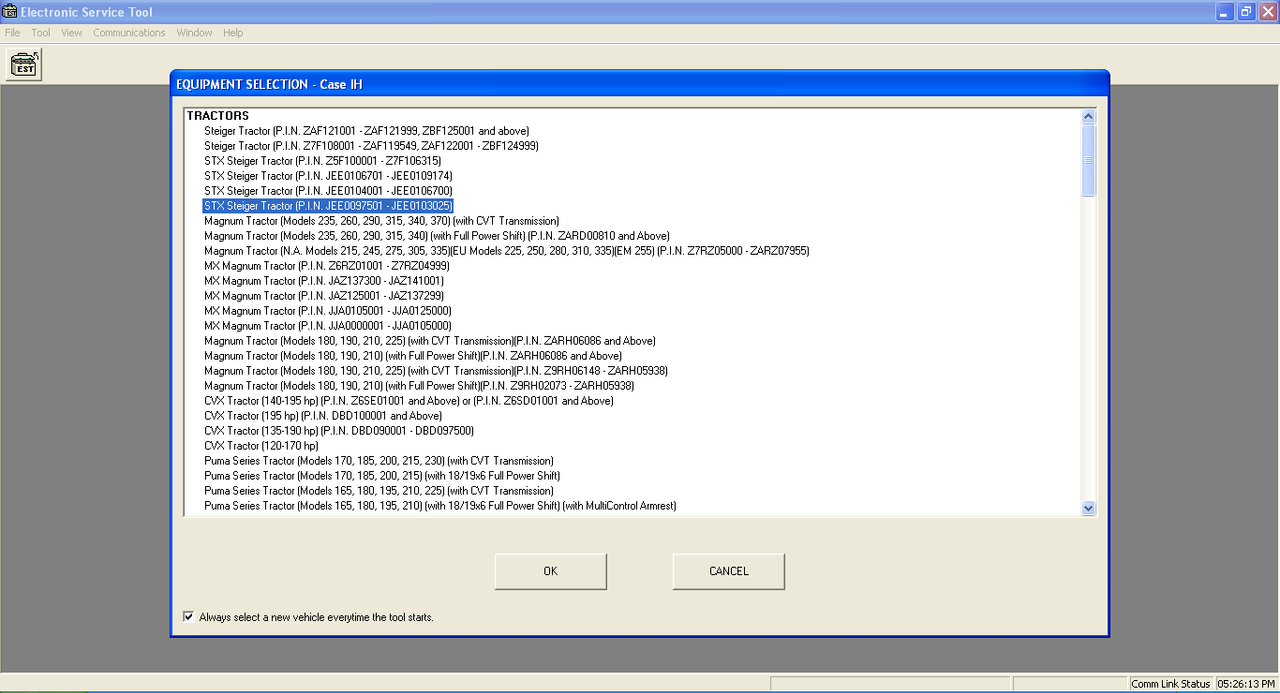Restore down the Electronic Service Tool window
Screen dimensions: 1280x693
[x=1246, y=12]
